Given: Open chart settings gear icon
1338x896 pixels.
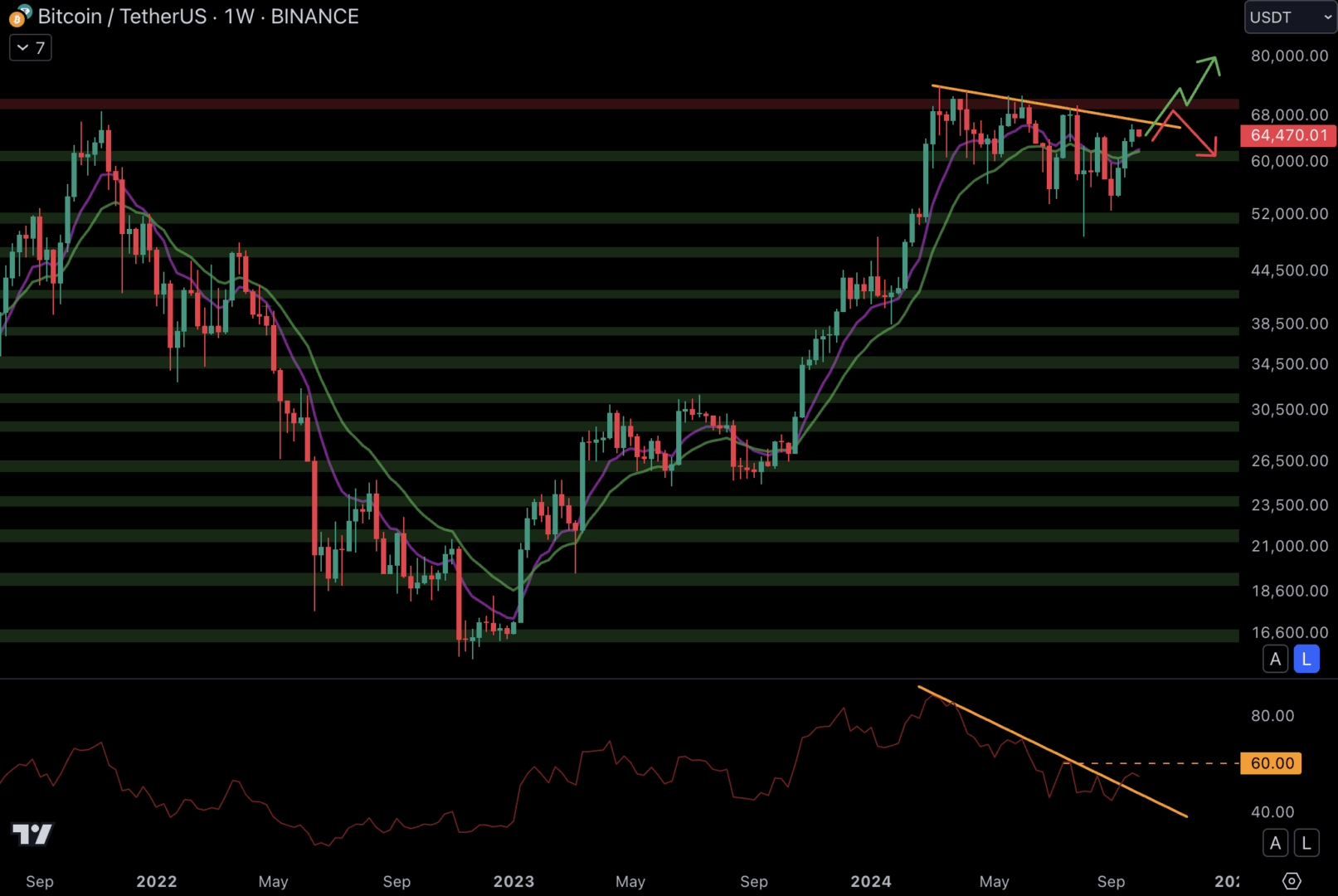Looking at the screenshot, I should pos(1292,880).
